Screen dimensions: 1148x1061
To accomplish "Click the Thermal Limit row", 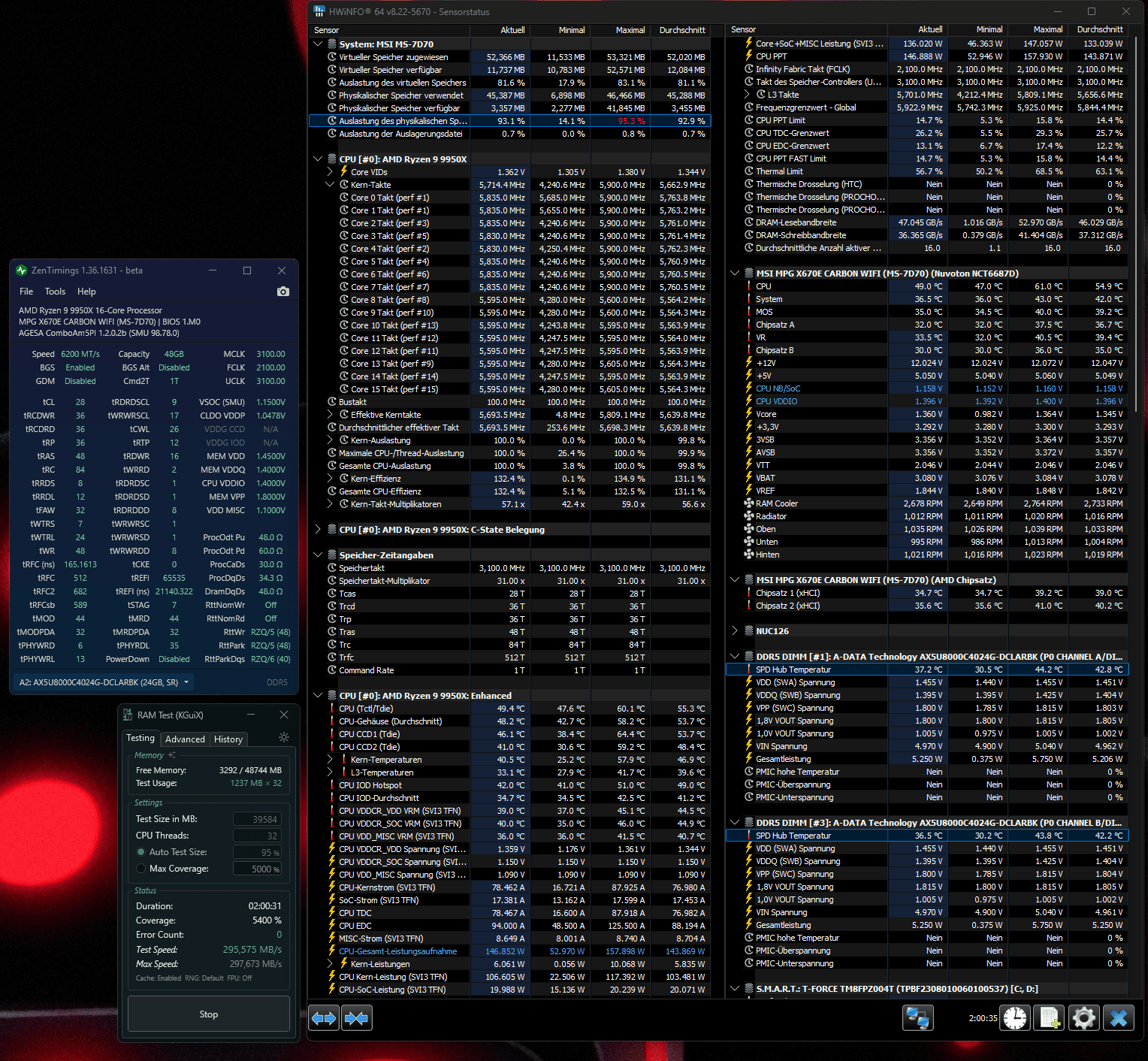I will point(927,171).
